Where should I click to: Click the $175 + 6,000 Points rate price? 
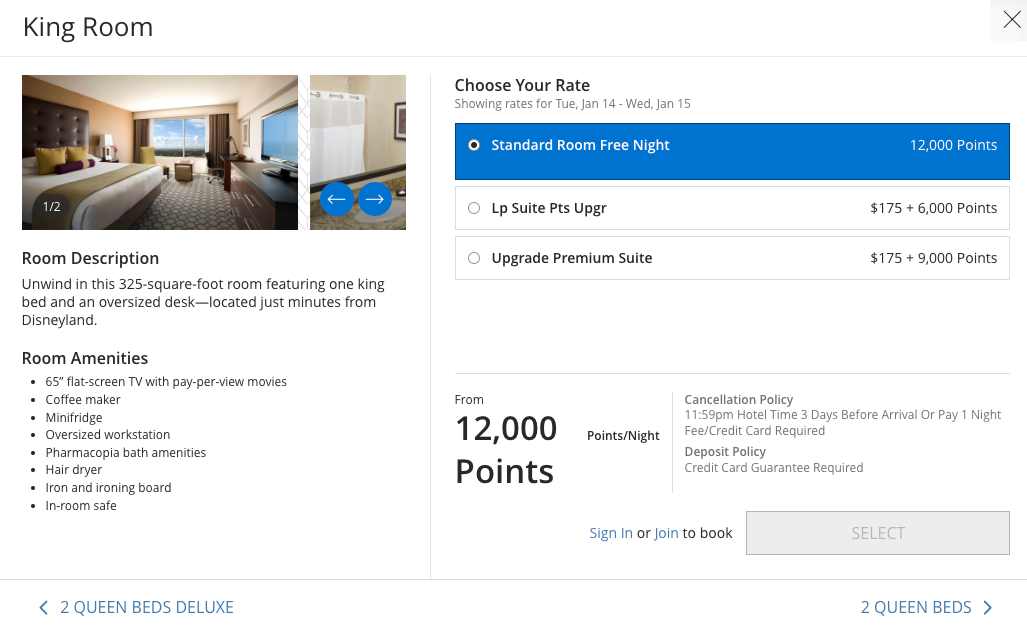933,208
